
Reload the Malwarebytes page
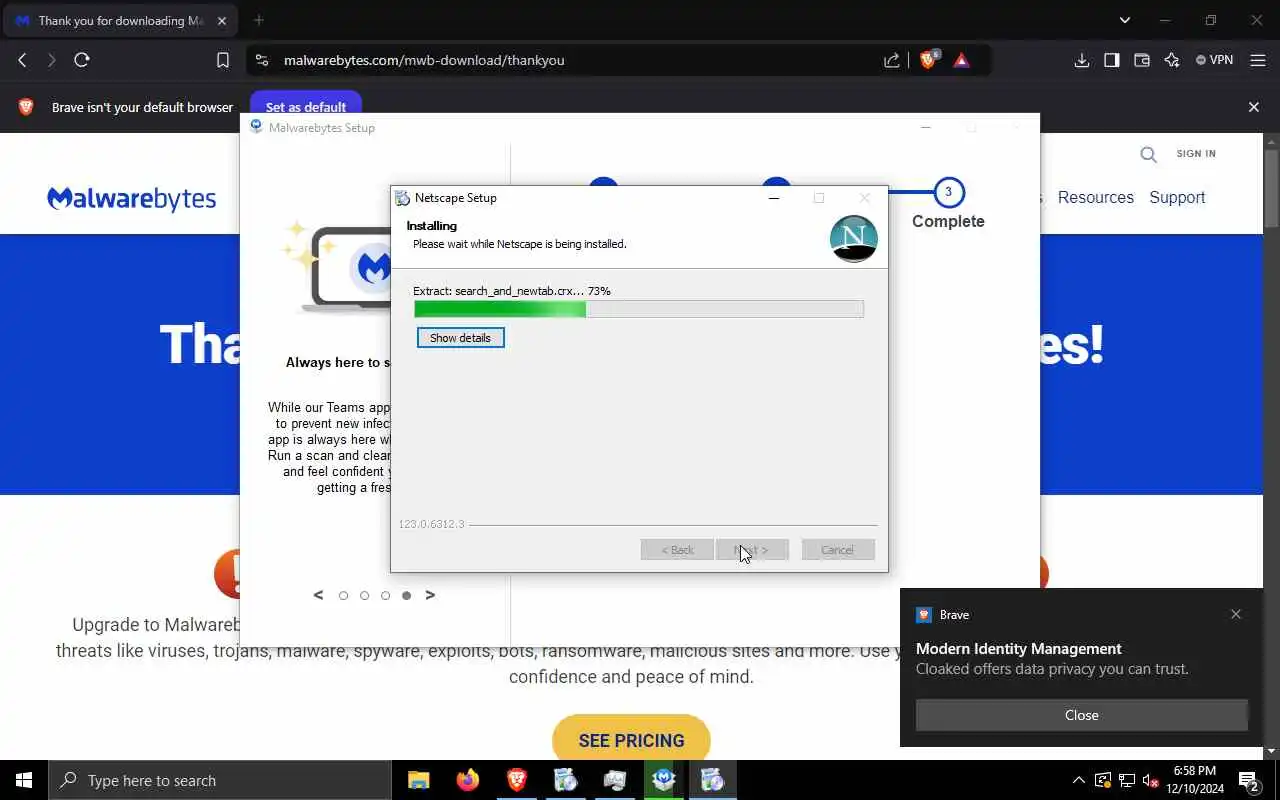click(82, 60)
